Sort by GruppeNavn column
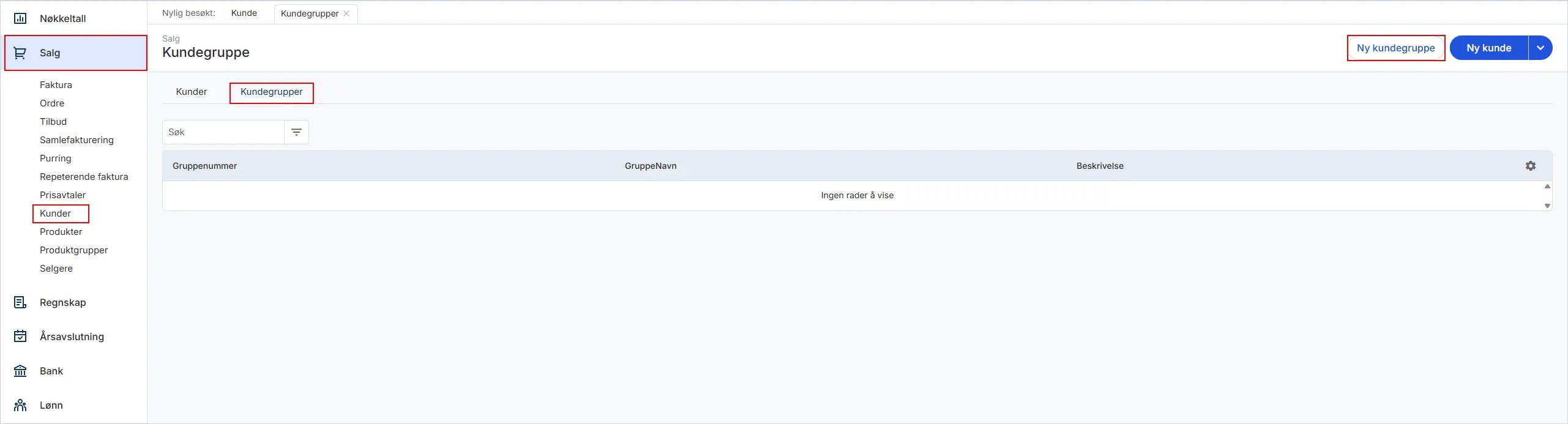Image resolution: width=1568 pixels, height=424 pixels. click(x=651, y=166)
